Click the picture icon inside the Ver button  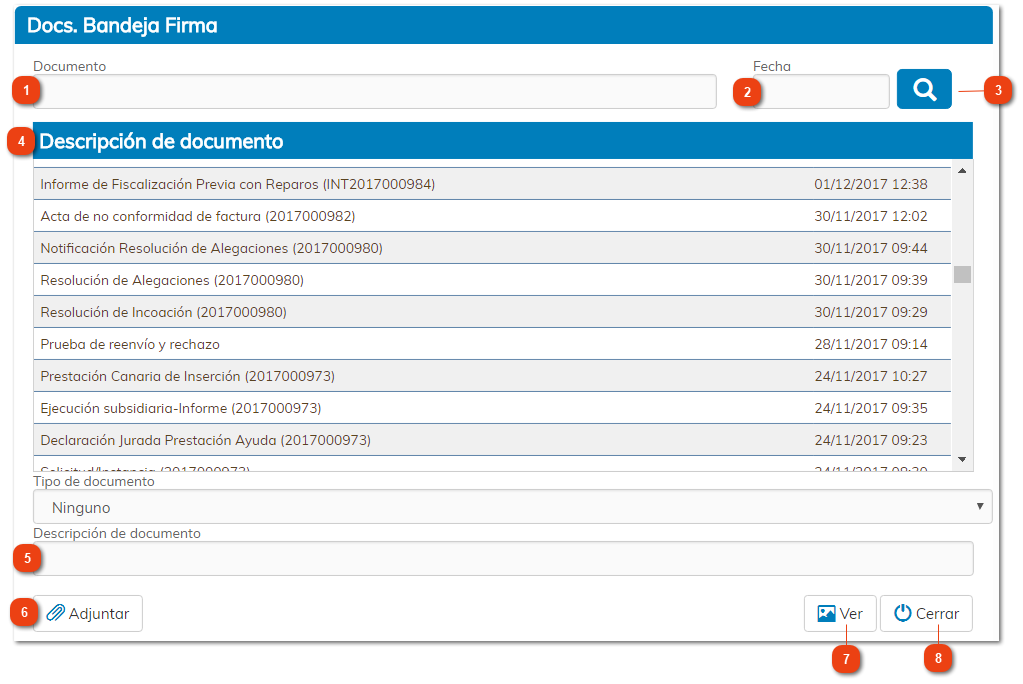827,613
